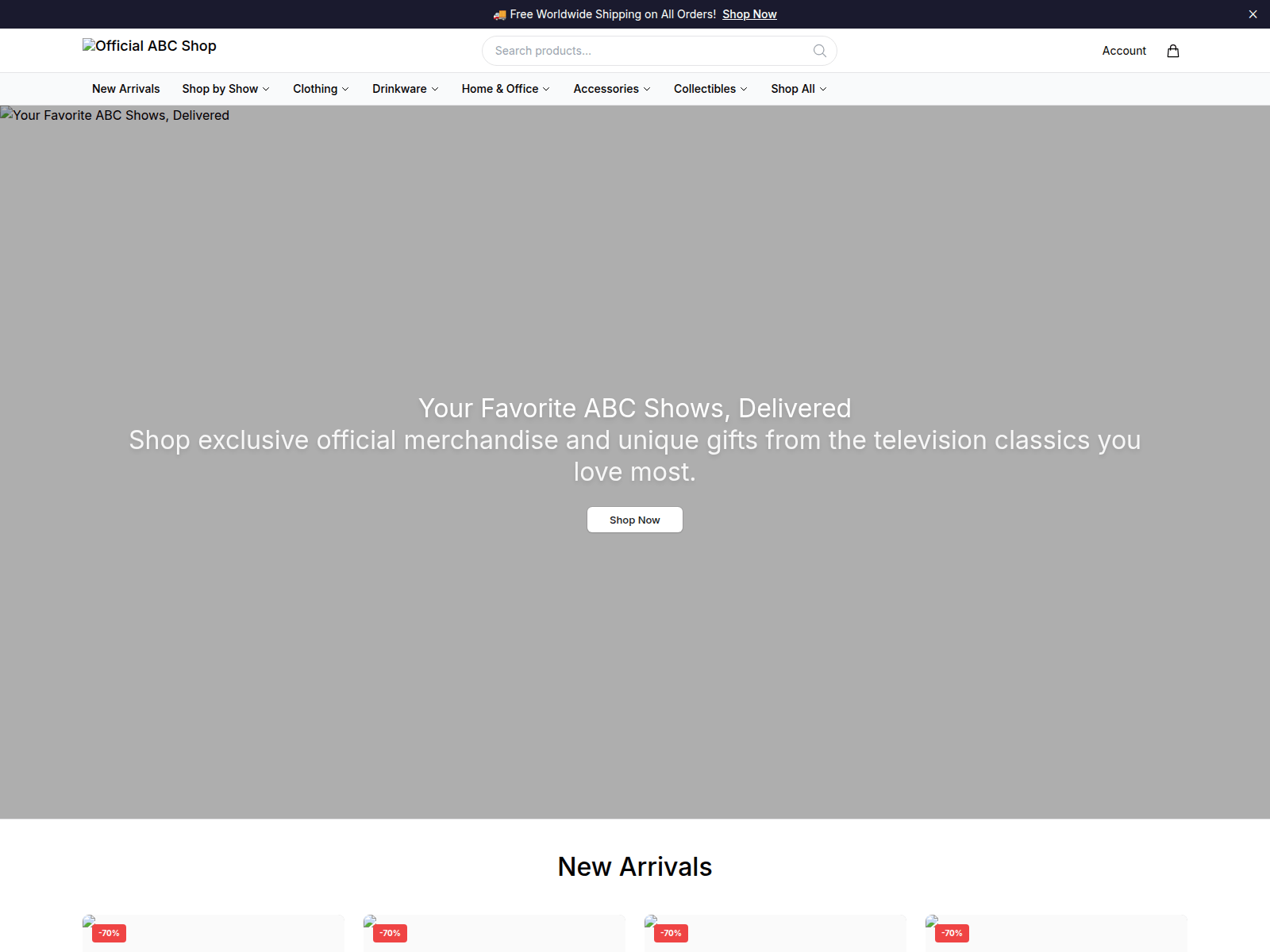Screen dimensions: 1270x952
Task: Click the Shop Now link in banner
Action: point(749,14)
